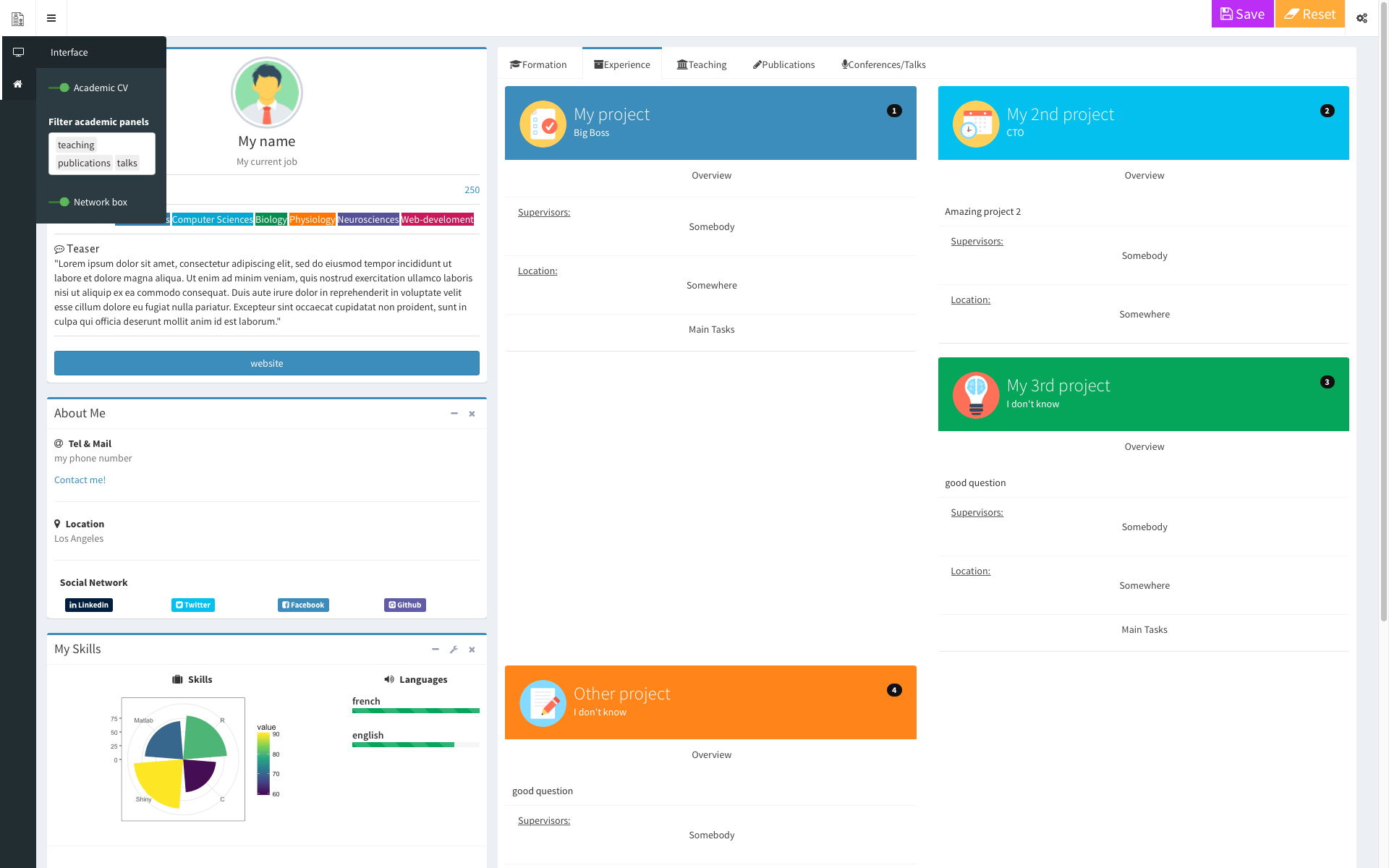The height and width of the screenshot is (868, 1389).
Task: Collapse the My Skills box
Action: 436,650
